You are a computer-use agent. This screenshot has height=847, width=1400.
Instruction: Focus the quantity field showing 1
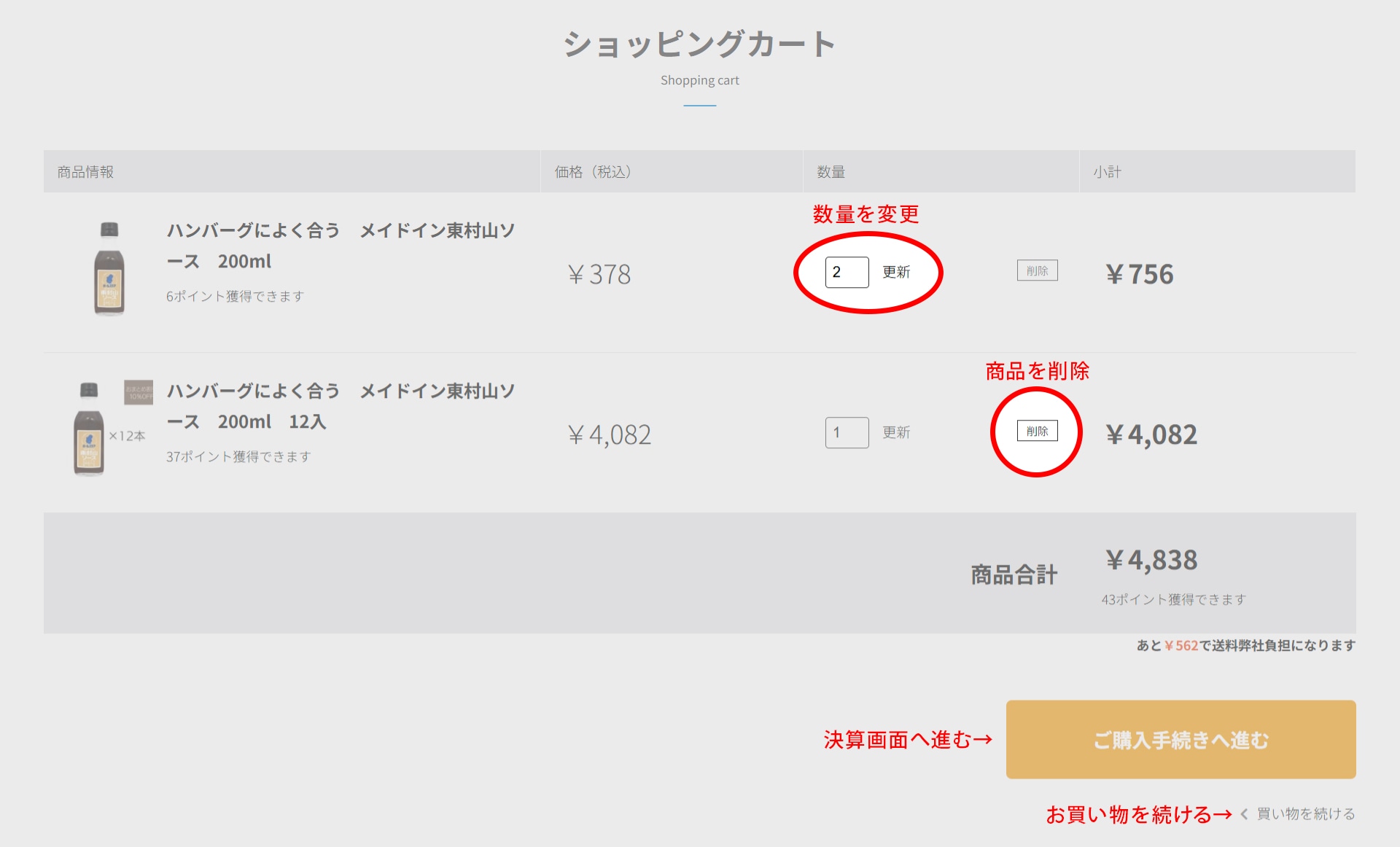[x=846, y=432]
